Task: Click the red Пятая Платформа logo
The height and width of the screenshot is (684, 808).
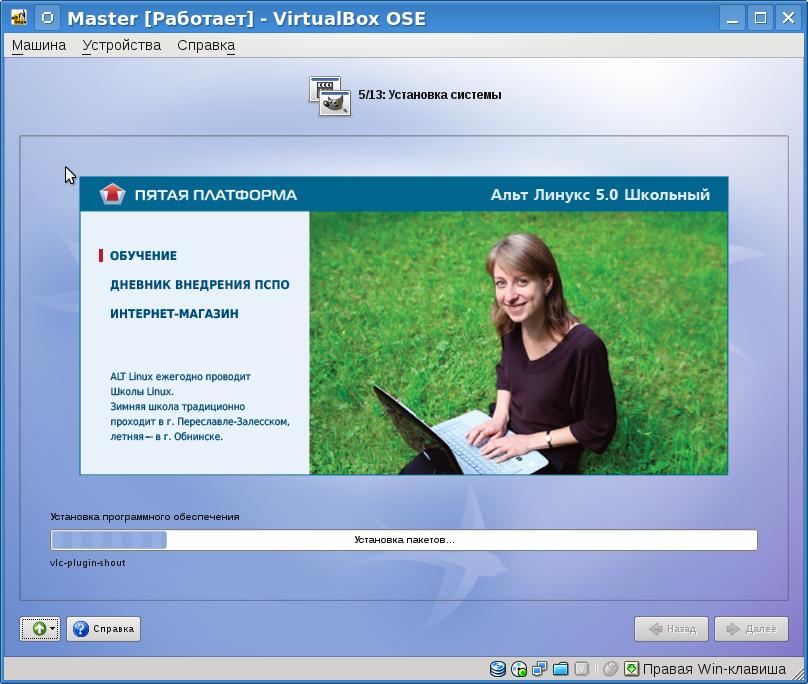Action: pos(113,194)
